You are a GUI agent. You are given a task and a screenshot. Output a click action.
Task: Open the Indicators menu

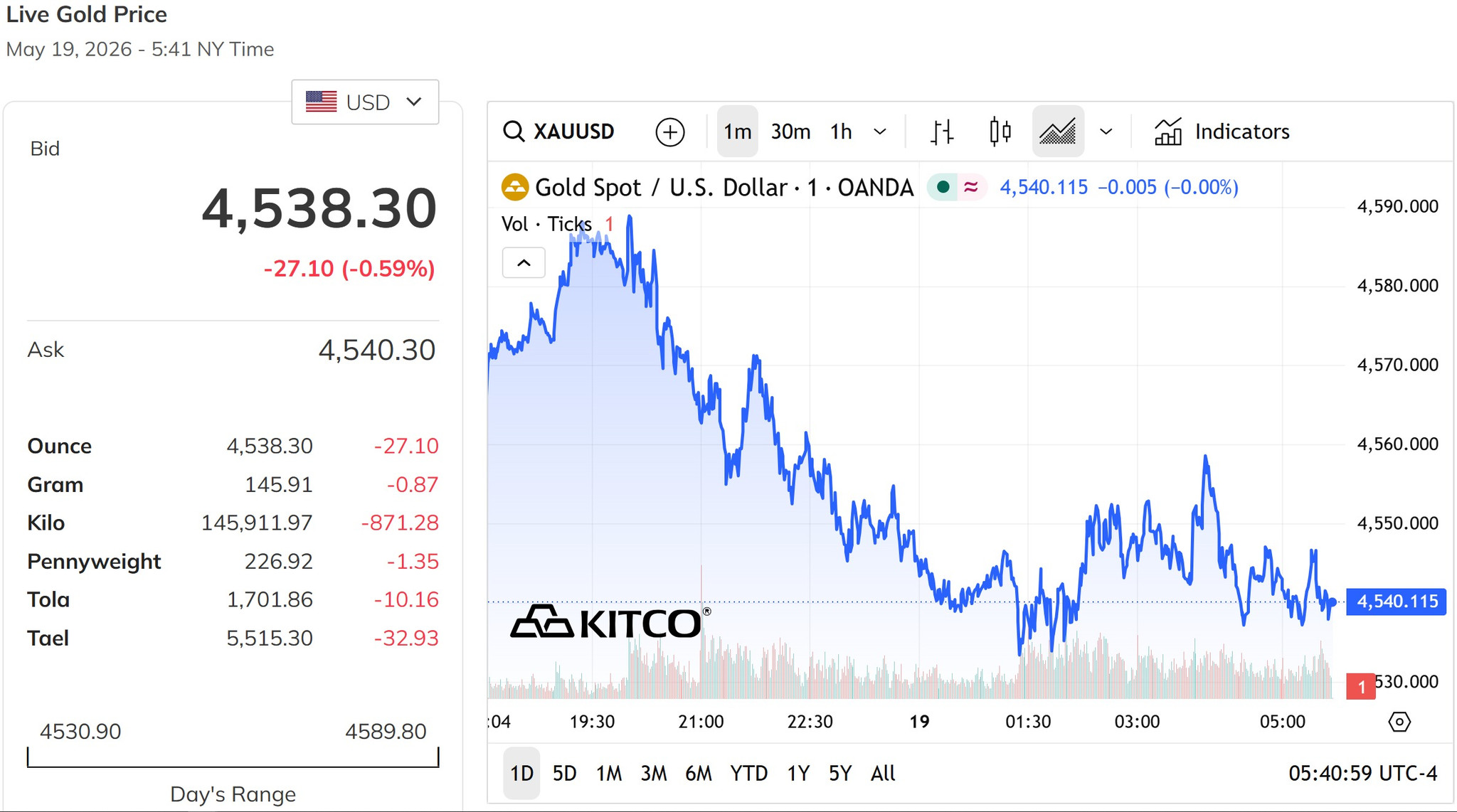(x=1222, y=132)
